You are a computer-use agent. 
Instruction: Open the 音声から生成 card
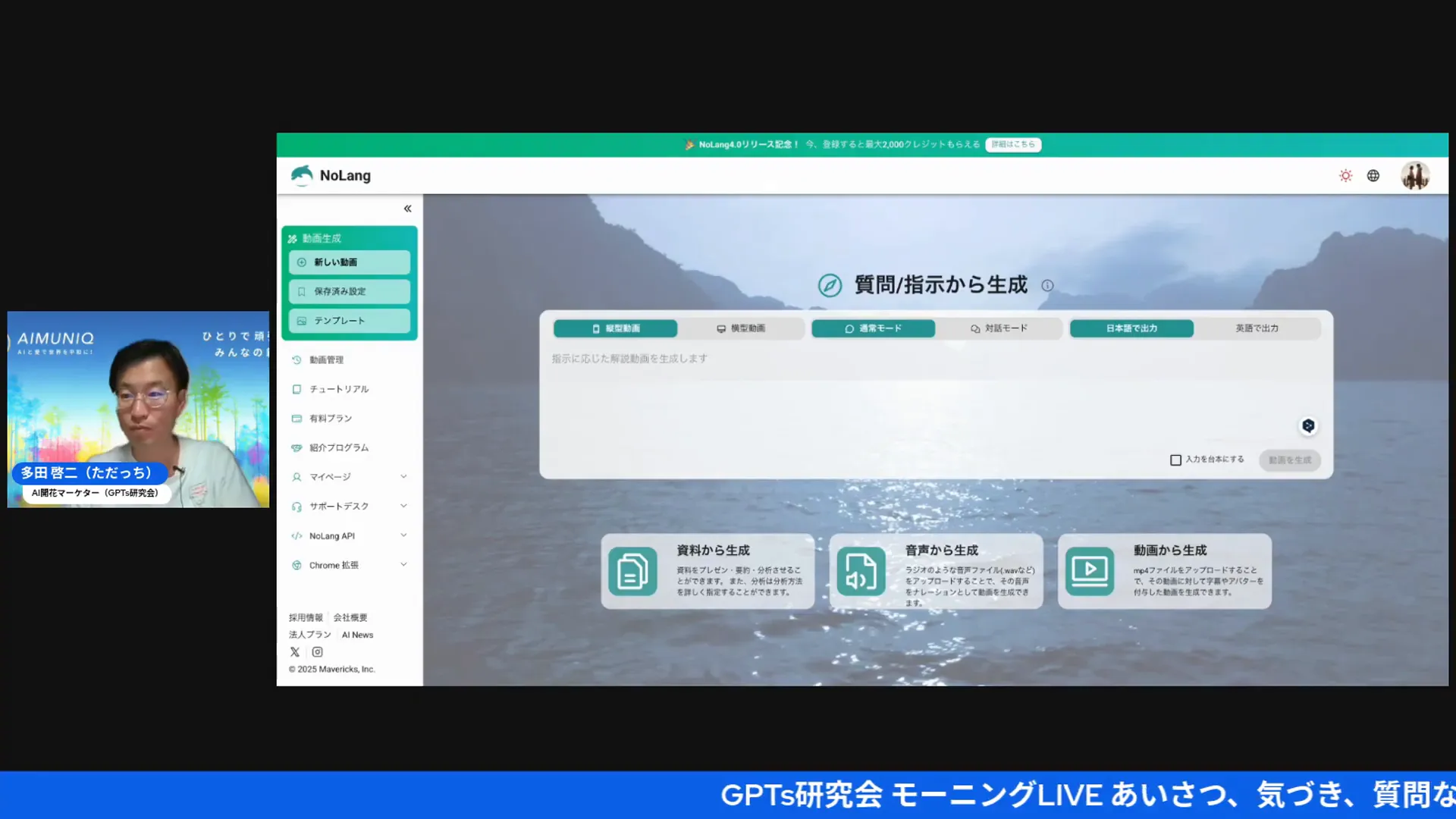[936, 571]
